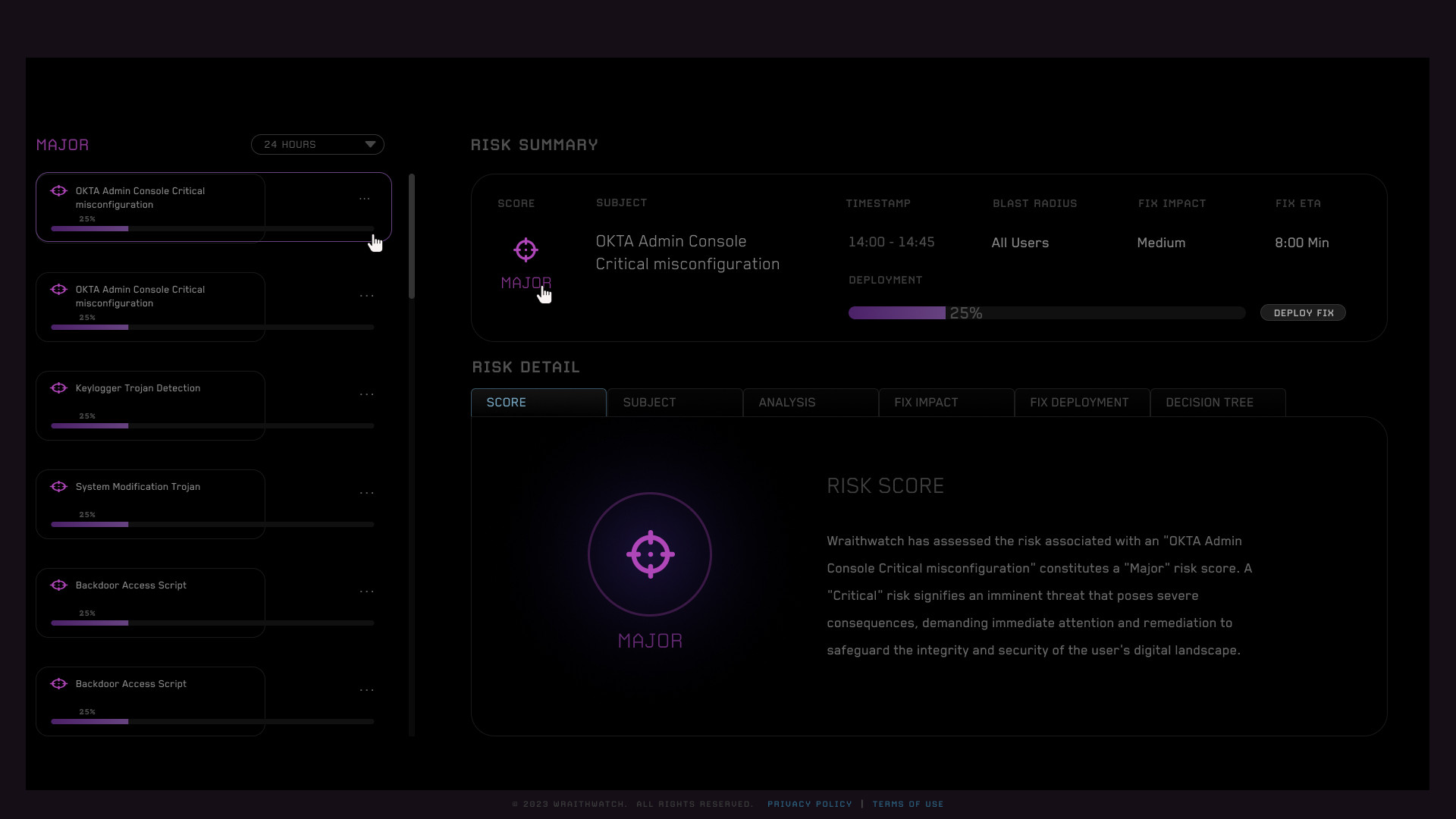This screenshot has height=819, width=1456.
Task: Click crosshair icon on Keylogger Trojan Detection
Action: click(x=58, y=388)
